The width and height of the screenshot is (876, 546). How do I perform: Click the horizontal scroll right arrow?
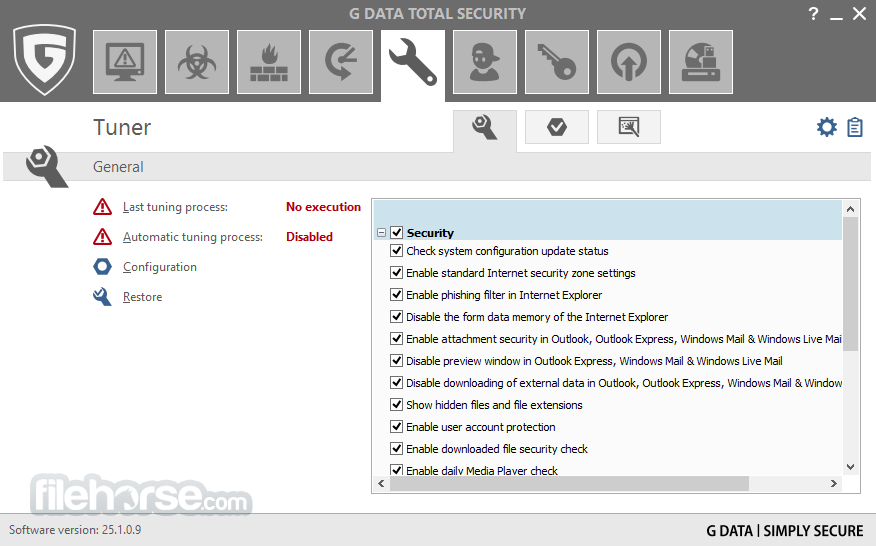834,483
